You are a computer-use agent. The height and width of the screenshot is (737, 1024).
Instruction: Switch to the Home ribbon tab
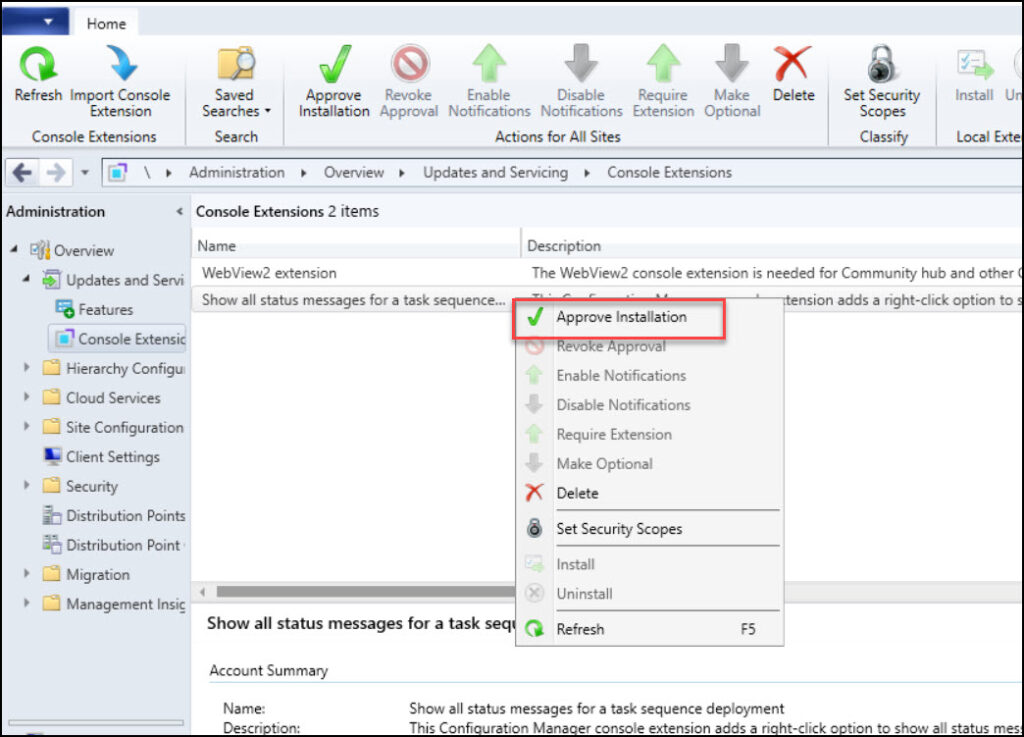click(106, 24)
